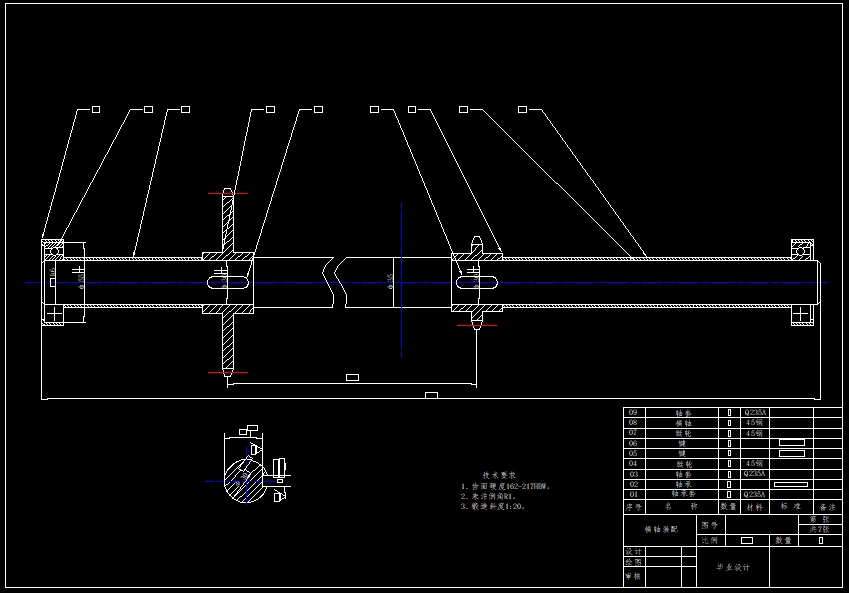Click the 序号 column header
The height and width of the screenshot is (593, 849).
(634, 507)
